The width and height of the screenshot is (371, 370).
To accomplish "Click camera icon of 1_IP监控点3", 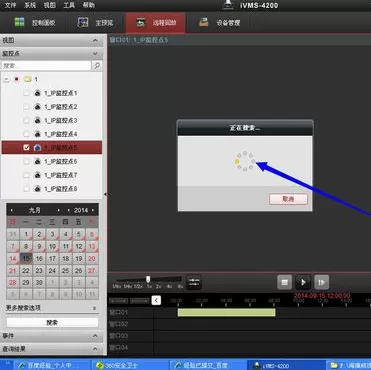I will (x=38, y=121).
